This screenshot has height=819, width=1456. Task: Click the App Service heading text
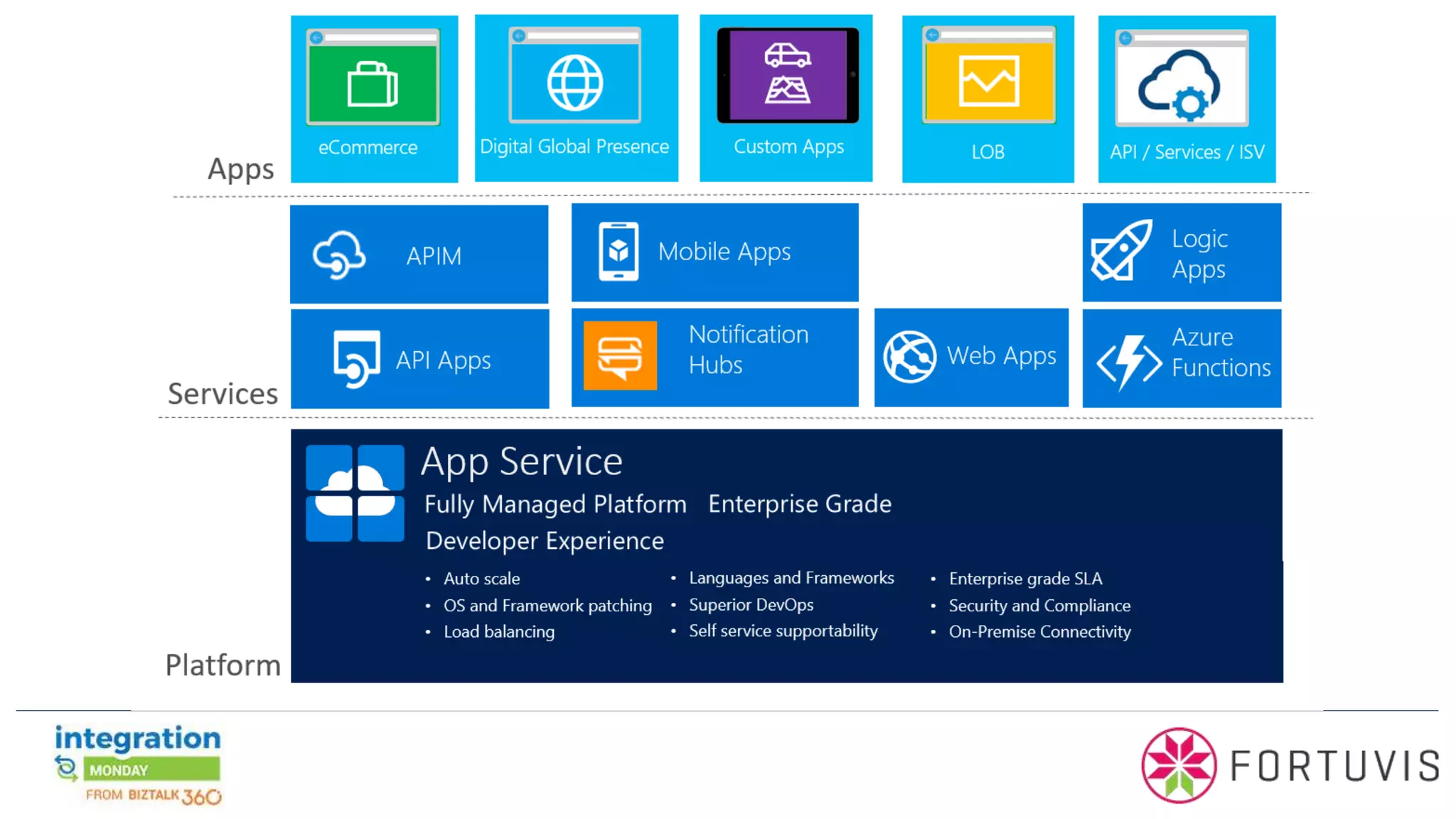[x=521, y=461]
